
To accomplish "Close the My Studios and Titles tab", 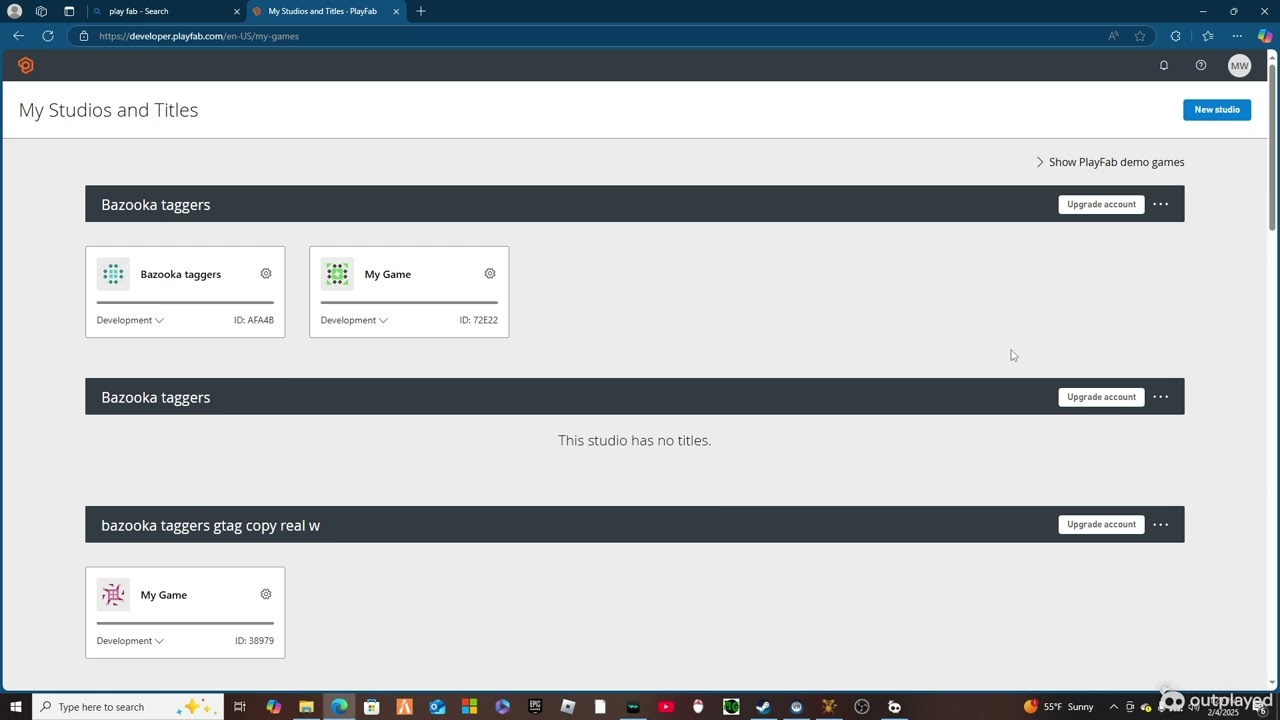I will [396, 11].
